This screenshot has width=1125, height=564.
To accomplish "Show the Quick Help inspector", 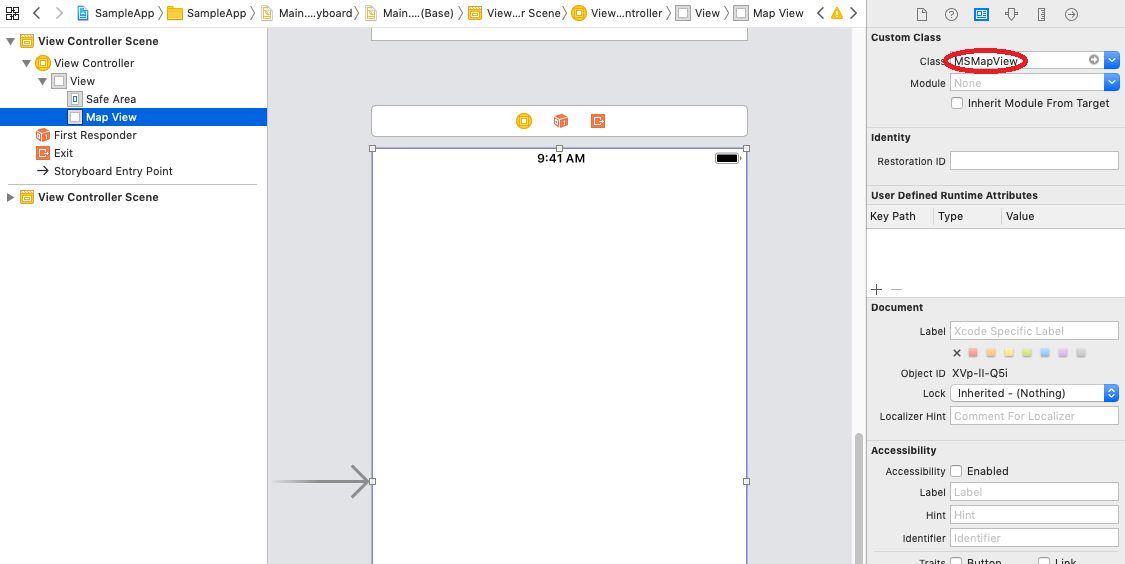I will click(951, 14).
